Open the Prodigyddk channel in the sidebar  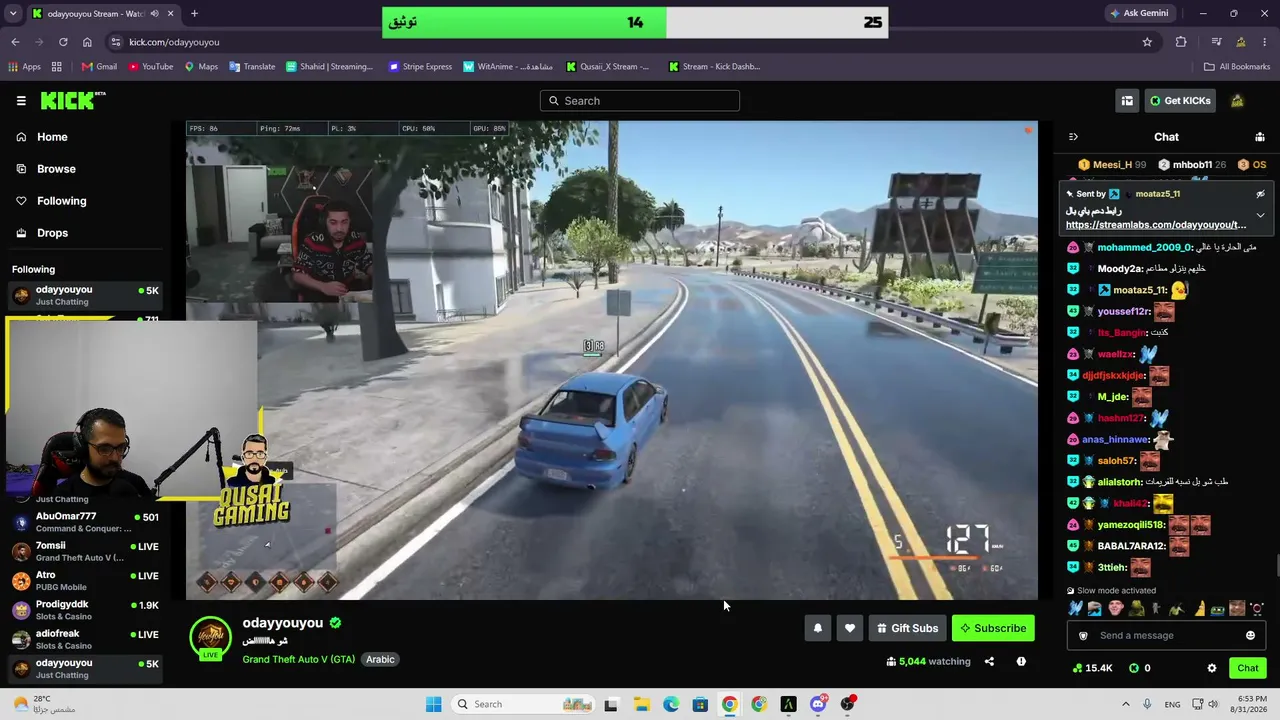point(85,610)
